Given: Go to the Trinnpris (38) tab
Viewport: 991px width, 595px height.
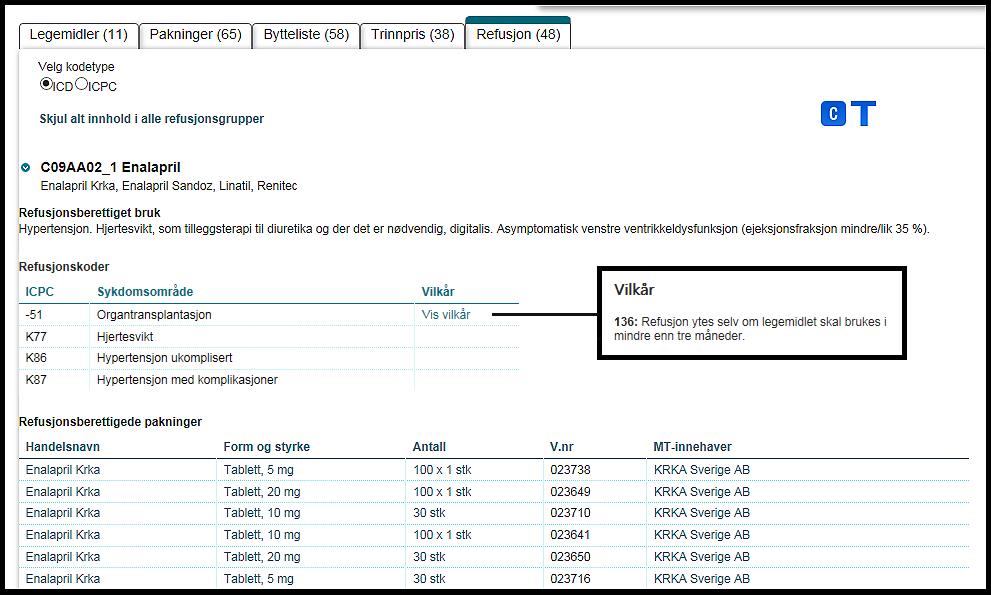Looking at the screenshot, I should point(412,35).
